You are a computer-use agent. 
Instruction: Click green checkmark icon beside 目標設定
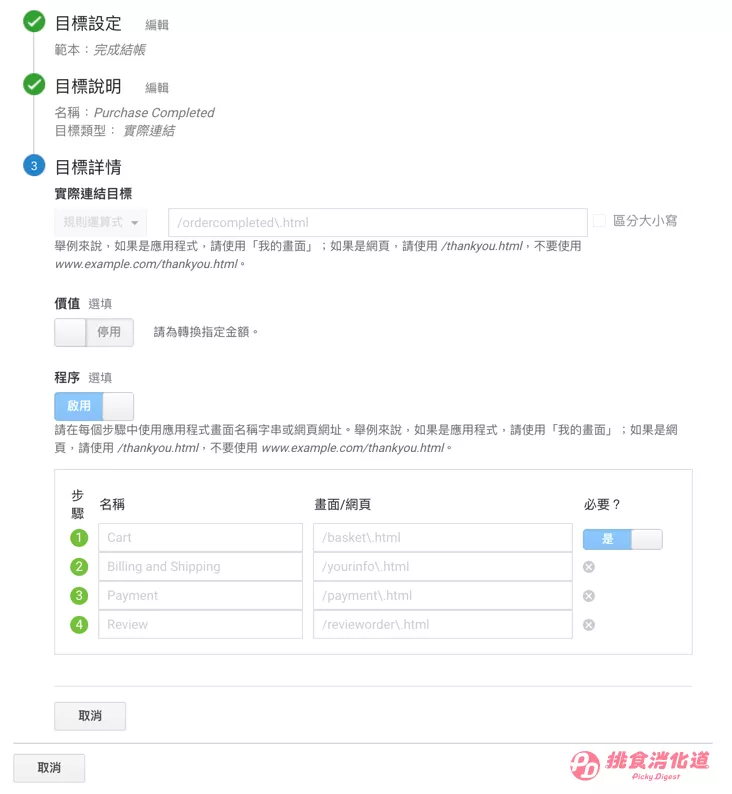34,21
